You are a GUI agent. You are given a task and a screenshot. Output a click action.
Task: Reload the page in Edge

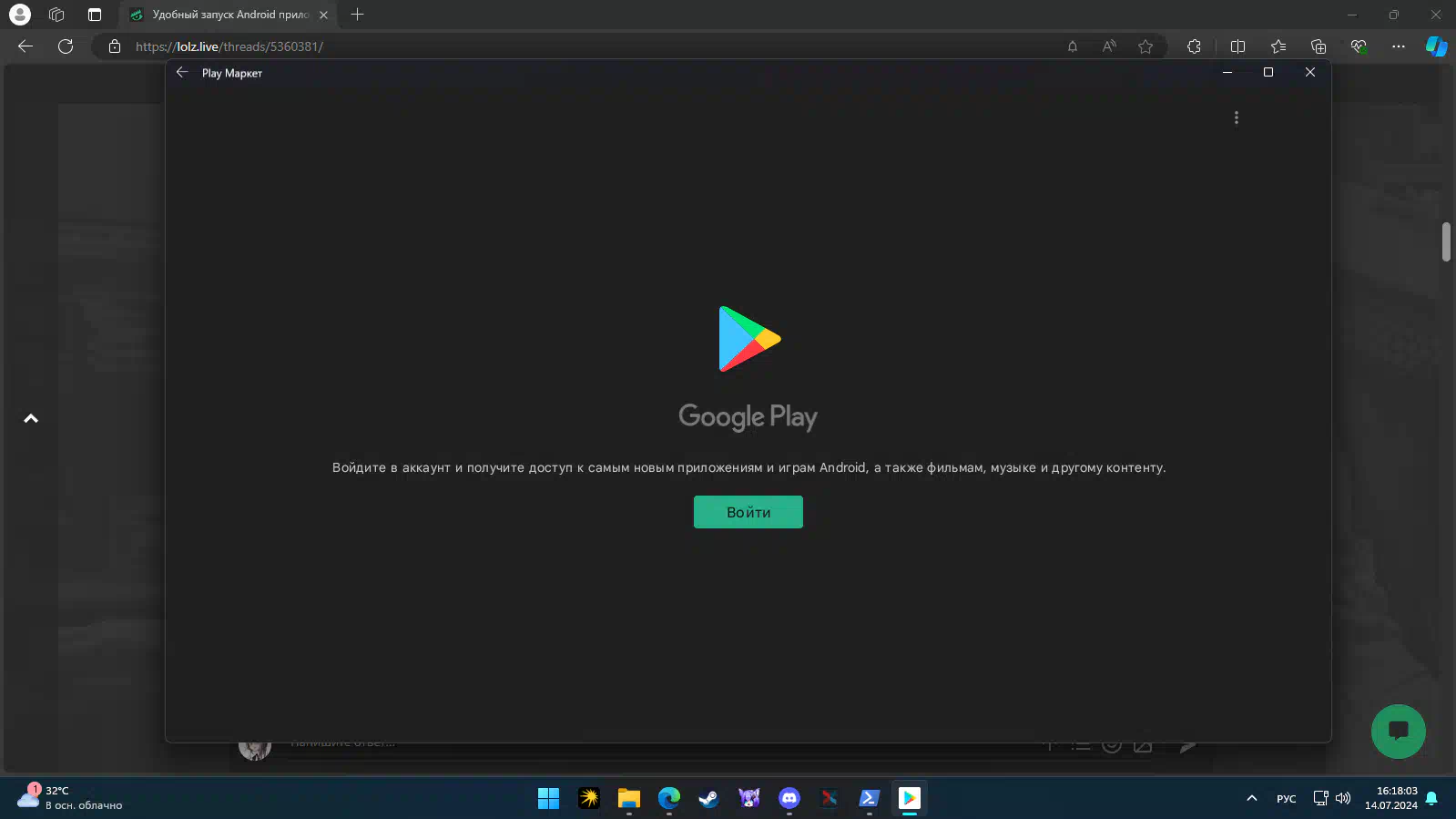point(66,46)
